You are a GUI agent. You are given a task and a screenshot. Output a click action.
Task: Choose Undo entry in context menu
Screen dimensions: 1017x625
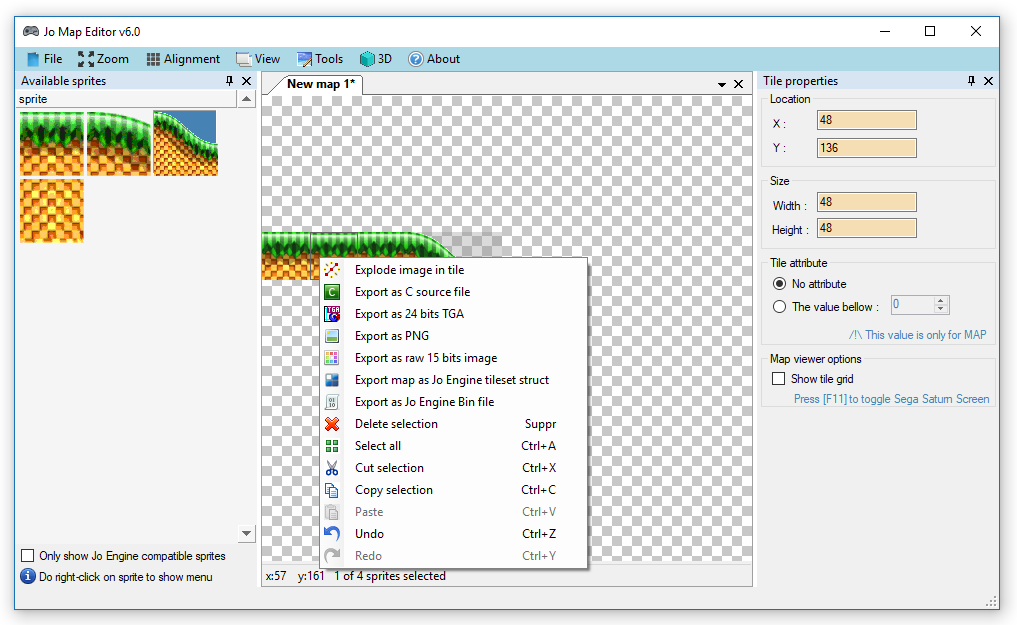pos(454,534)
